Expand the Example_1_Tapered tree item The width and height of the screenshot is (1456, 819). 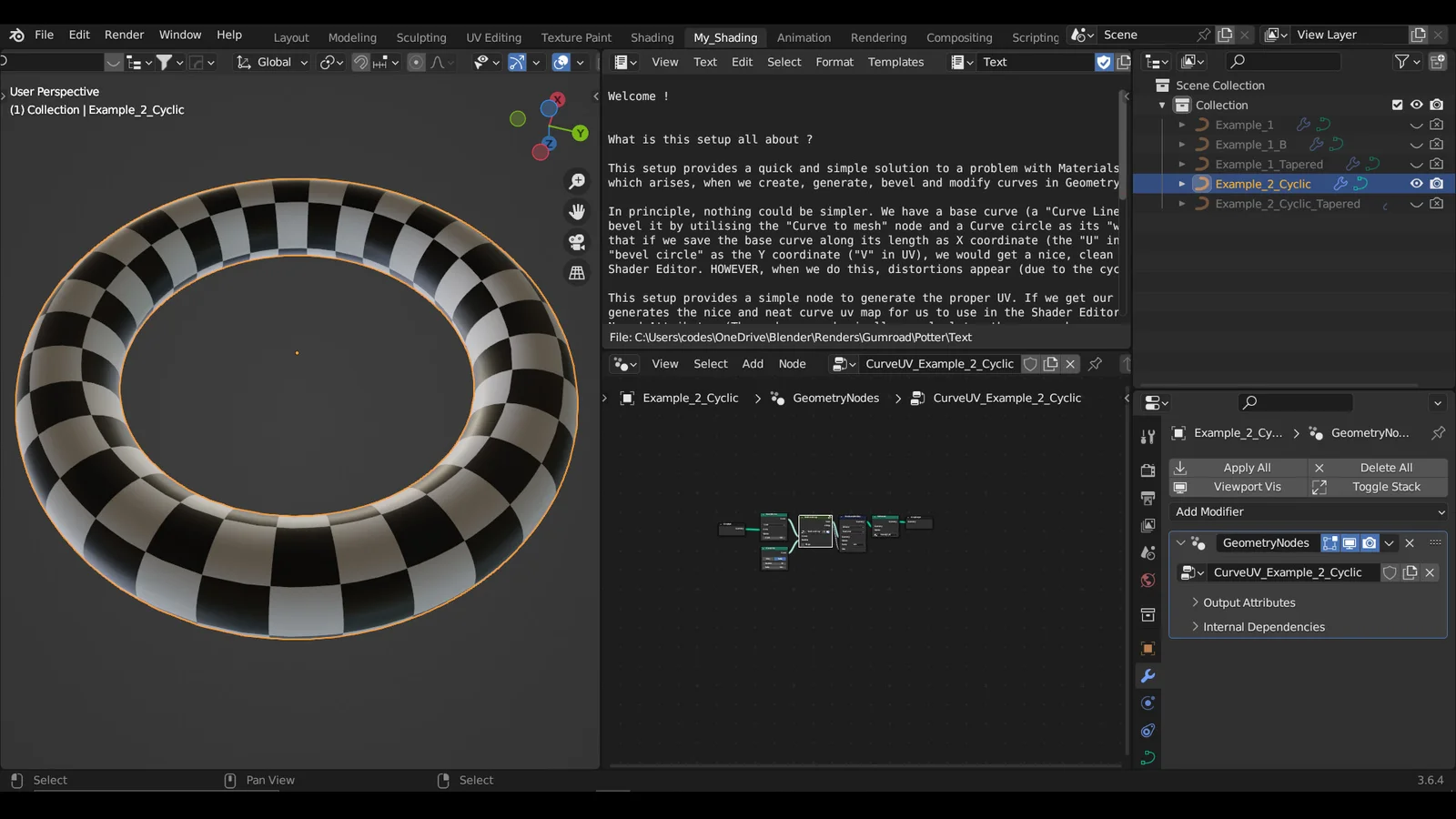pos(1180,164)
